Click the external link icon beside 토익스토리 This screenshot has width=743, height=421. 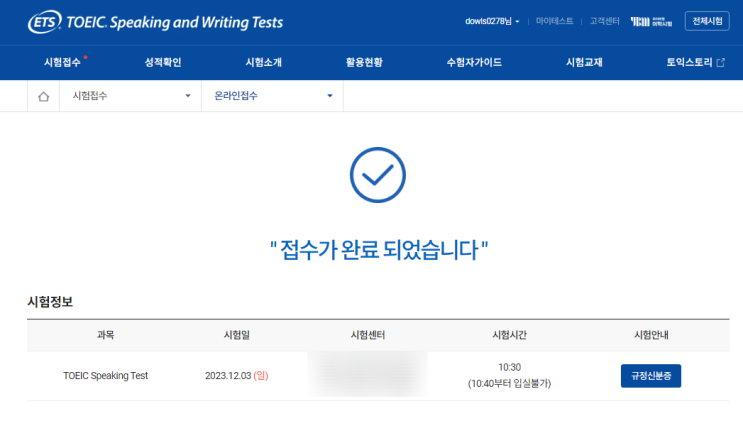coord(721,63)
